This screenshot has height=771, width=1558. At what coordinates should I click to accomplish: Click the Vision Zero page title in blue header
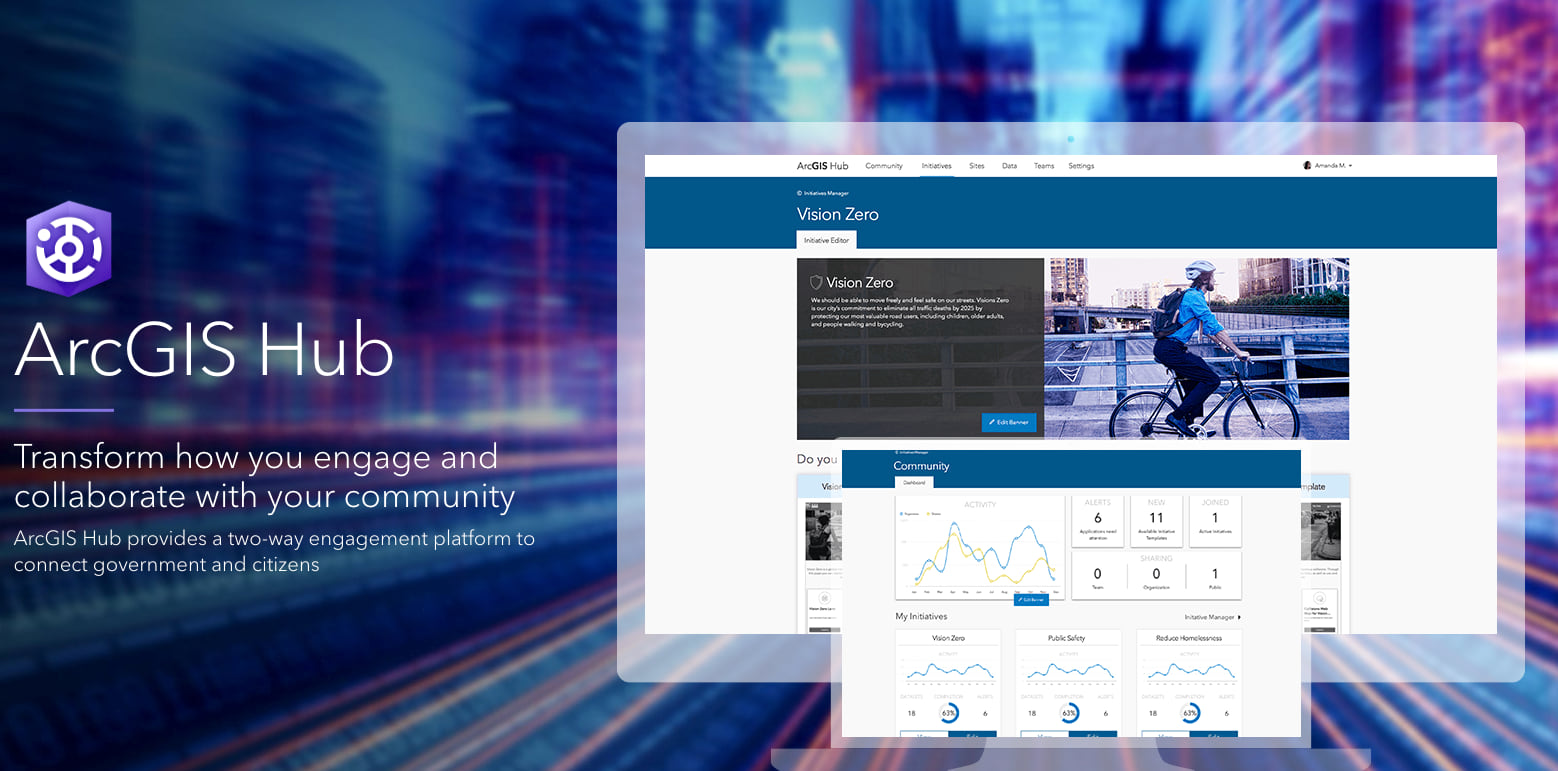[838, 214]
